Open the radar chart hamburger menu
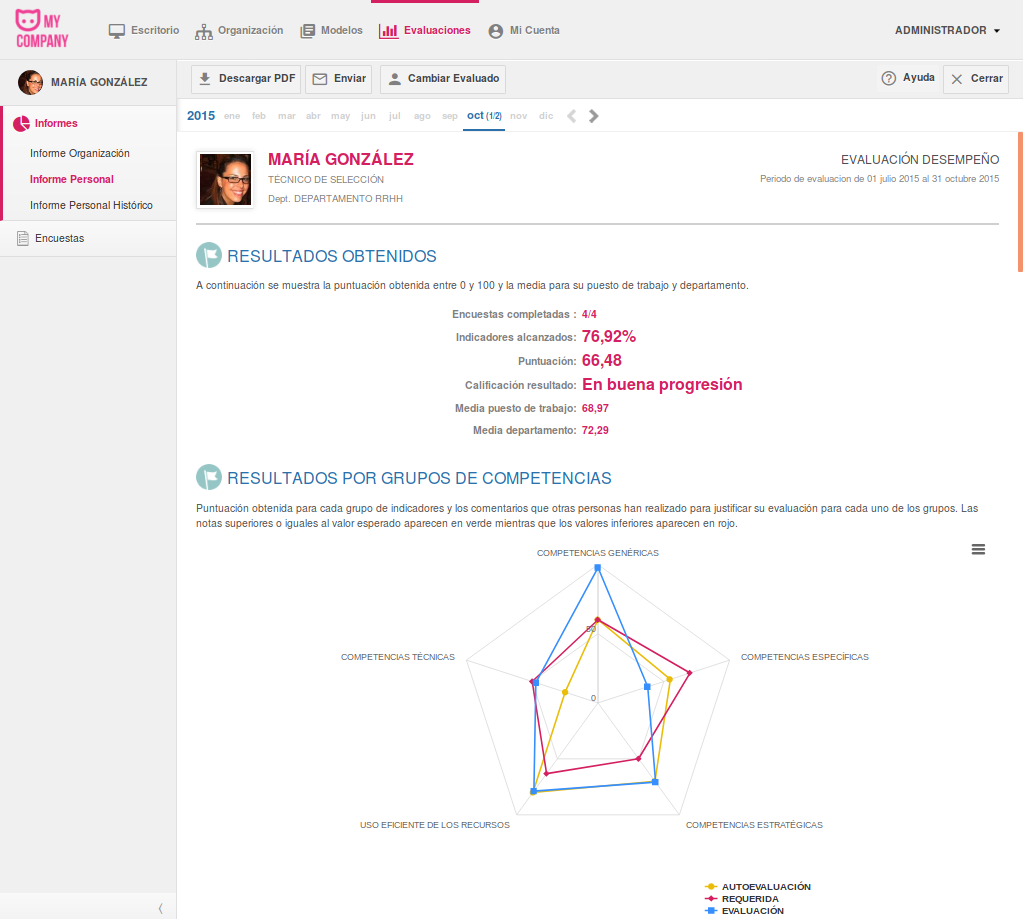 click(978, 549)
